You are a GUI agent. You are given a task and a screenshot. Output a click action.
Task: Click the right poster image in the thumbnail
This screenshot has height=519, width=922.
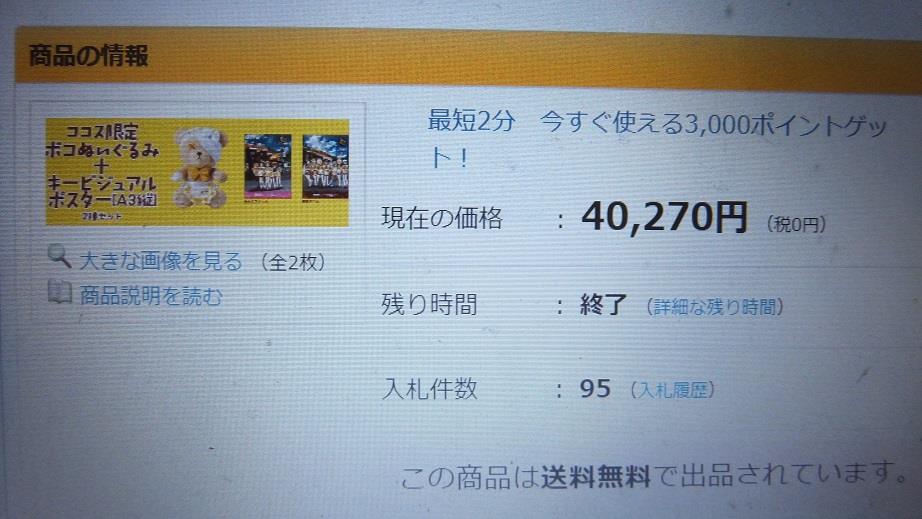[x=326, y=167]
